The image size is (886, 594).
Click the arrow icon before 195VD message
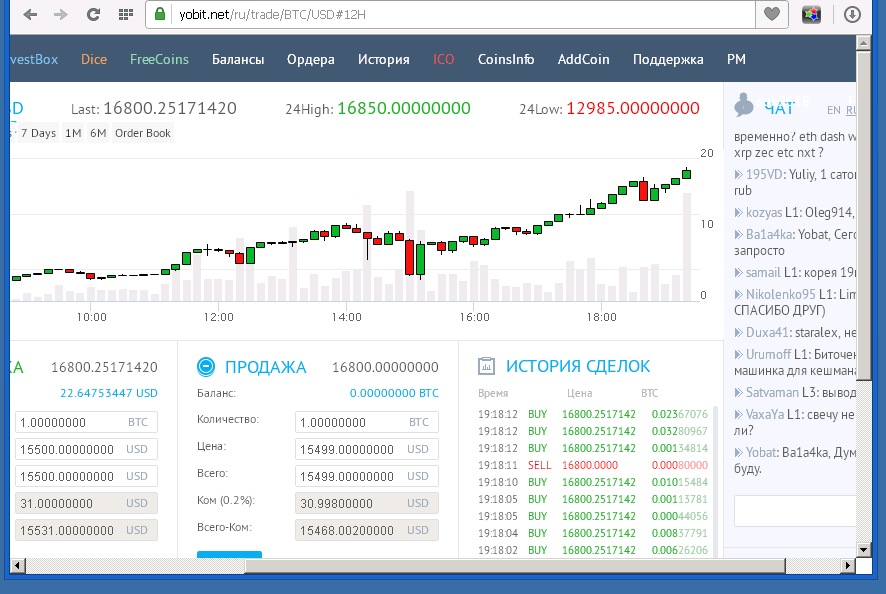pos(738,175)
